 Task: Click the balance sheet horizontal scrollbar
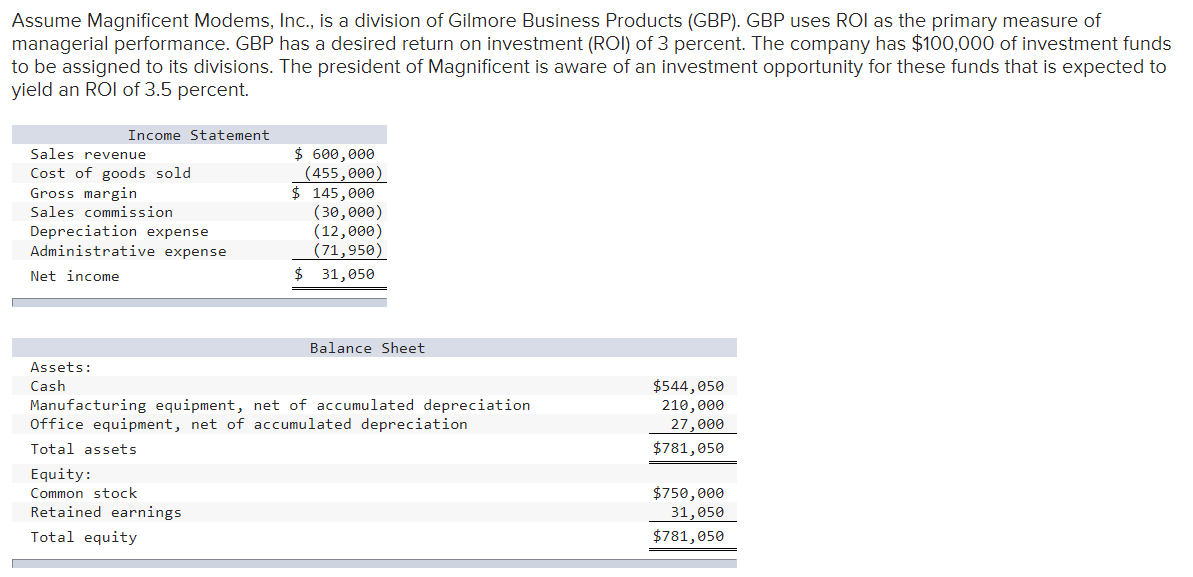click(374, 564)
